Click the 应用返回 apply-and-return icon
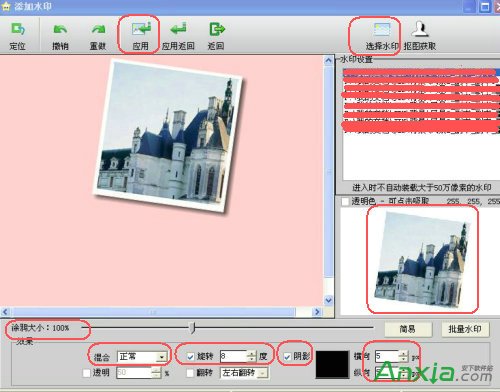Image resolution: width=500 pixels, height=392 pixels. [x=178, y=29]
